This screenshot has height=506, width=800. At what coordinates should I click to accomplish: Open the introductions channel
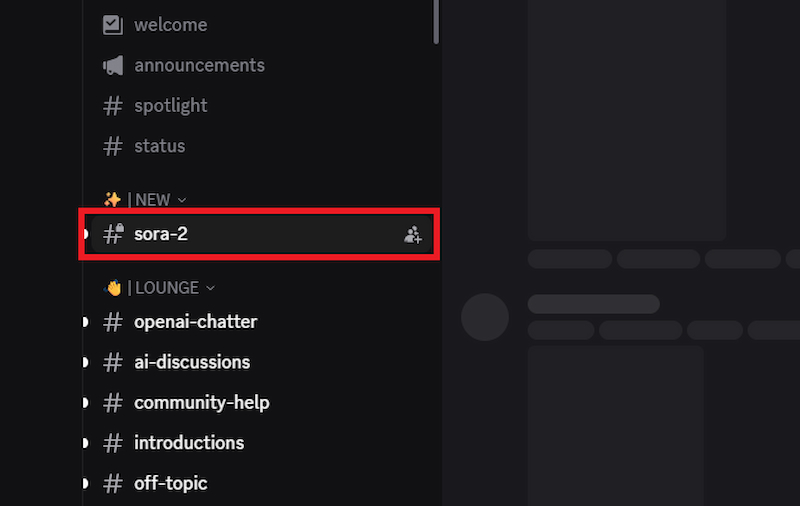click(x=189, y=443)
